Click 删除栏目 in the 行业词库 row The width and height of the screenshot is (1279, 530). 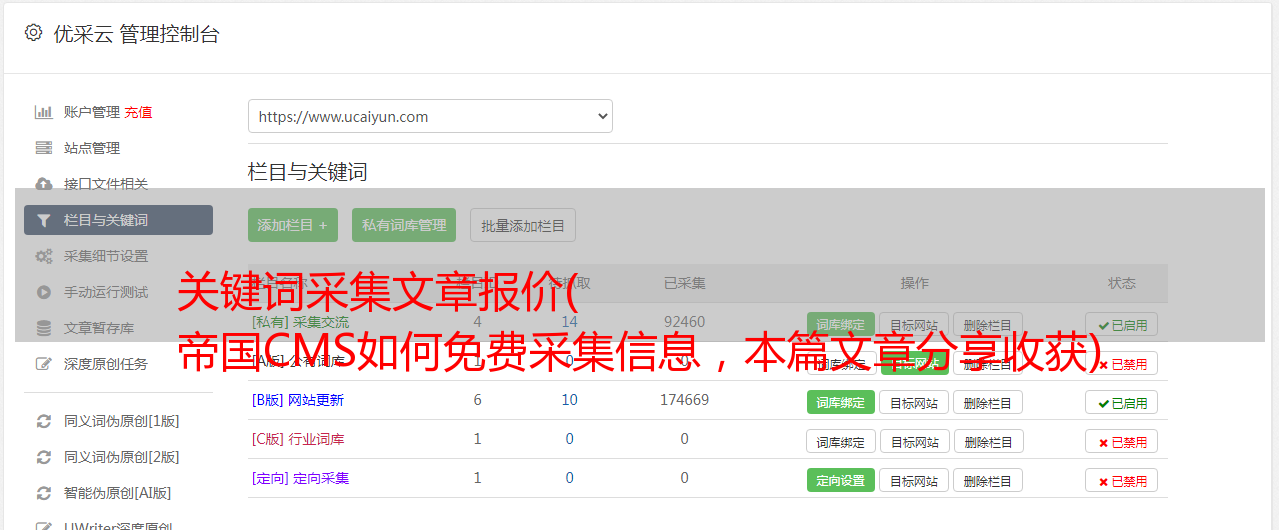(x=988, y=442)
